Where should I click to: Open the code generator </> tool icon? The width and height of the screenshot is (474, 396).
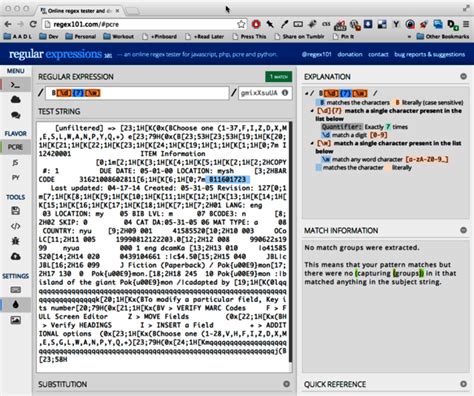[x=15, y=226]
